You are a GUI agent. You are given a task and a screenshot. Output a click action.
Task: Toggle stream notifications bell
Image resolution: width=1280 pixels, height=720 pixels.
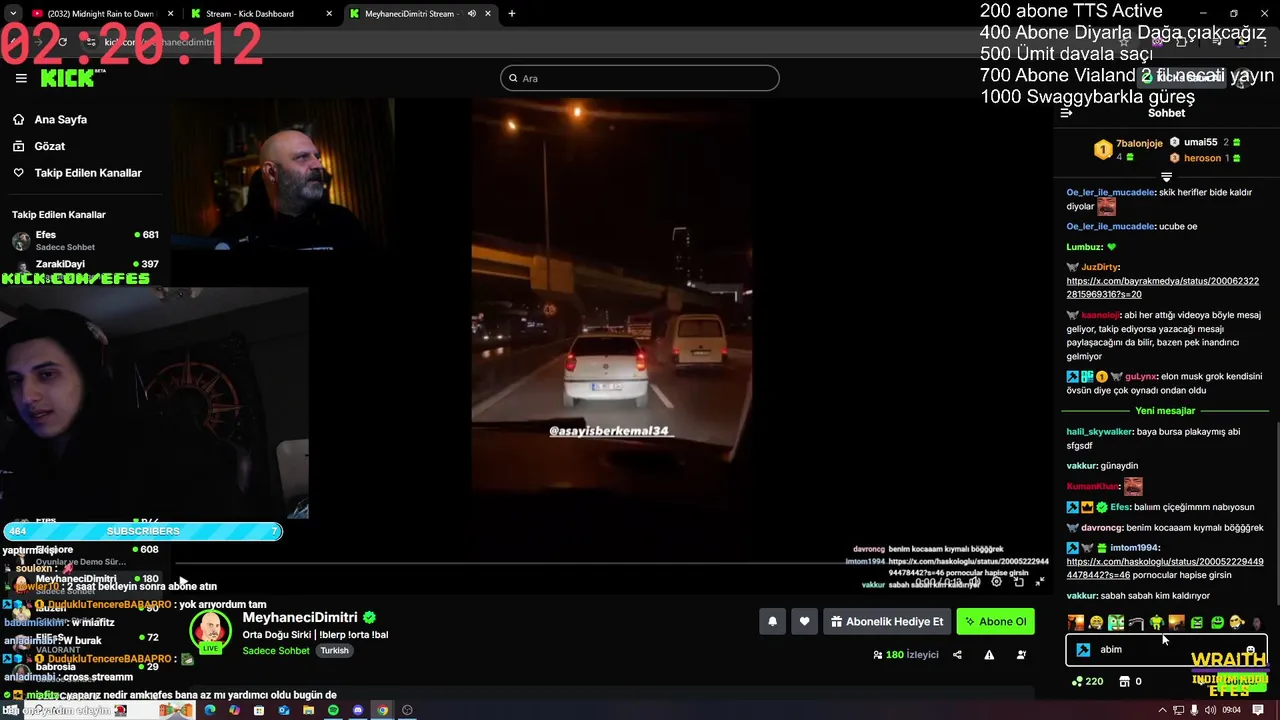coord(772,621)
